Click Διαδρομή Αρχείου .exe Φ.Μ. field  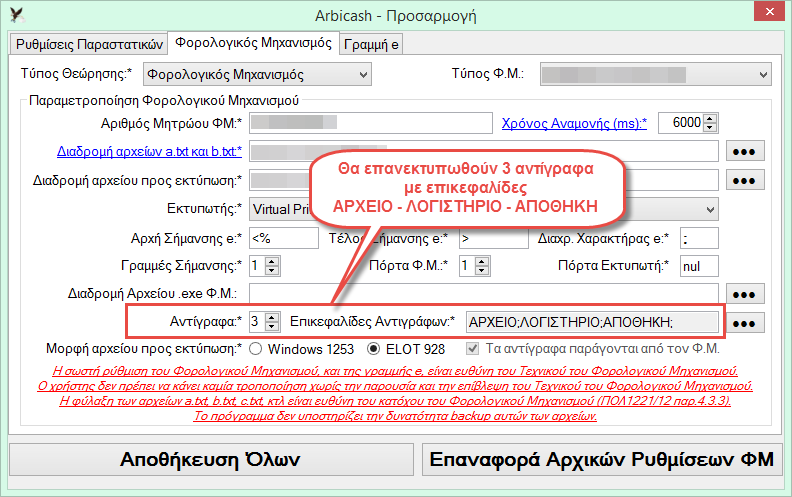point(483,293)
